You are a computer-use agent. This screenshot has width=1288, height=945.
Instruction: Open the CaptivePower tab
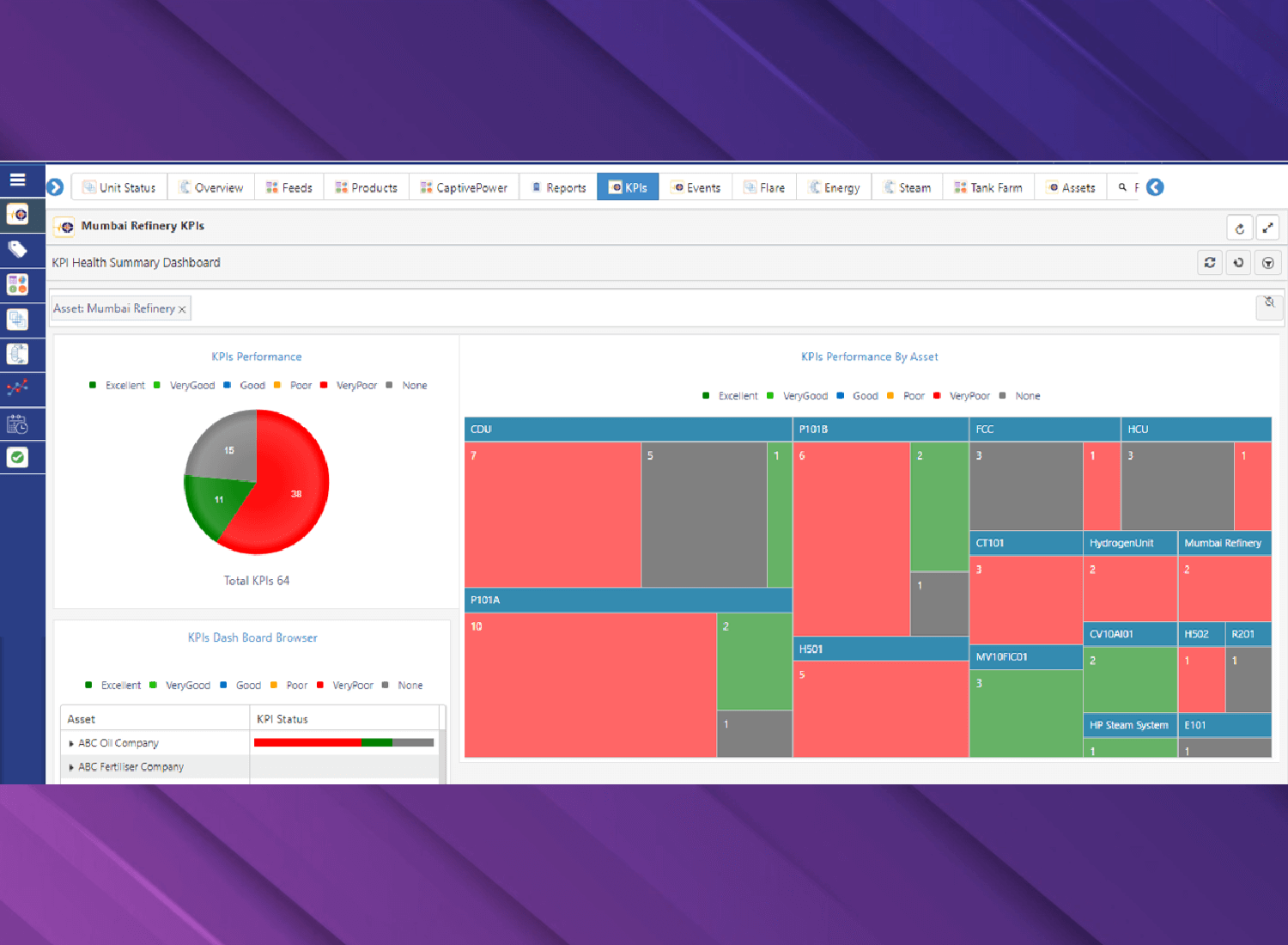(x=464, y=187)
